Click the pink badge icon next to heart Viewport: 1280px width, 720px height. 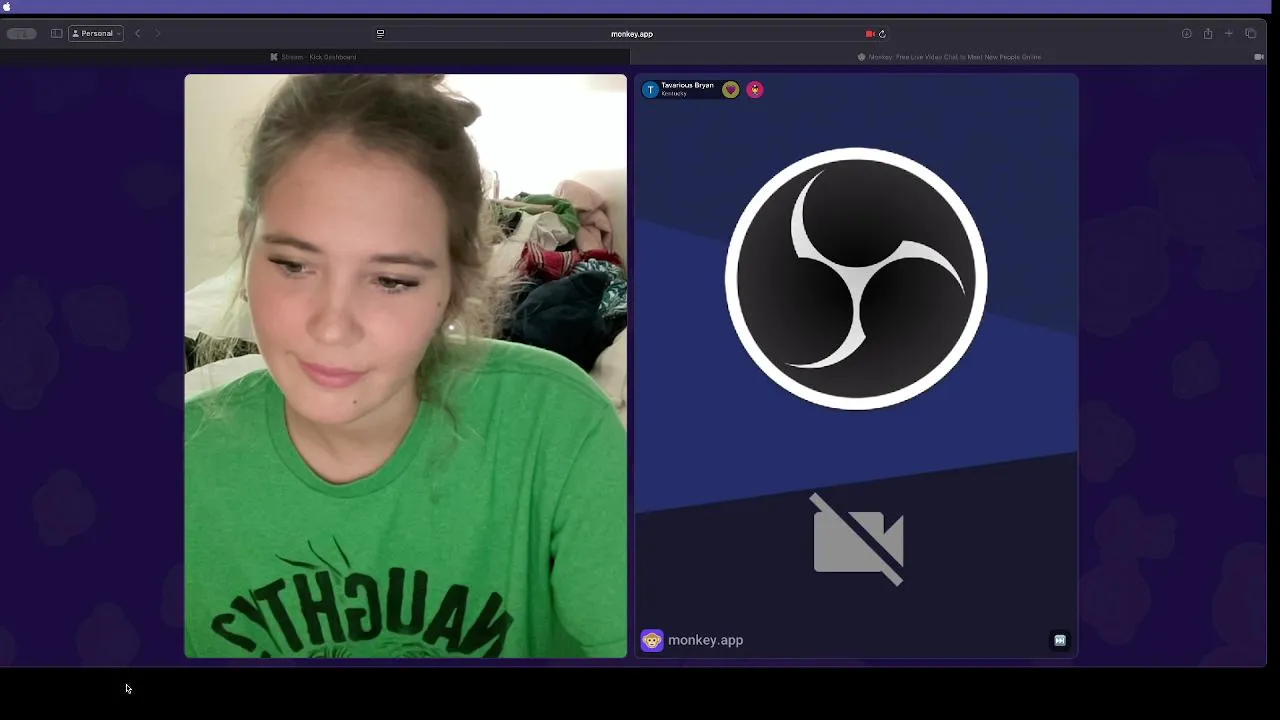(755, 90)
